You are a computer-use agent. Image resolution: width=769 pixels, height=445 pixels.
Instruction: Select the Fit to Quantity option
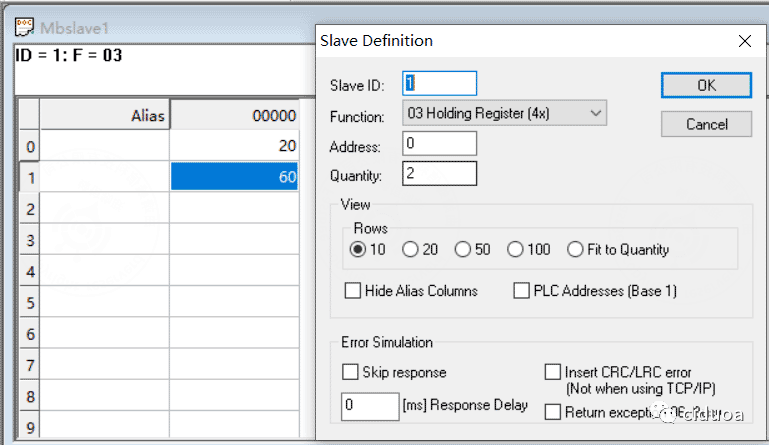point(575,250)
